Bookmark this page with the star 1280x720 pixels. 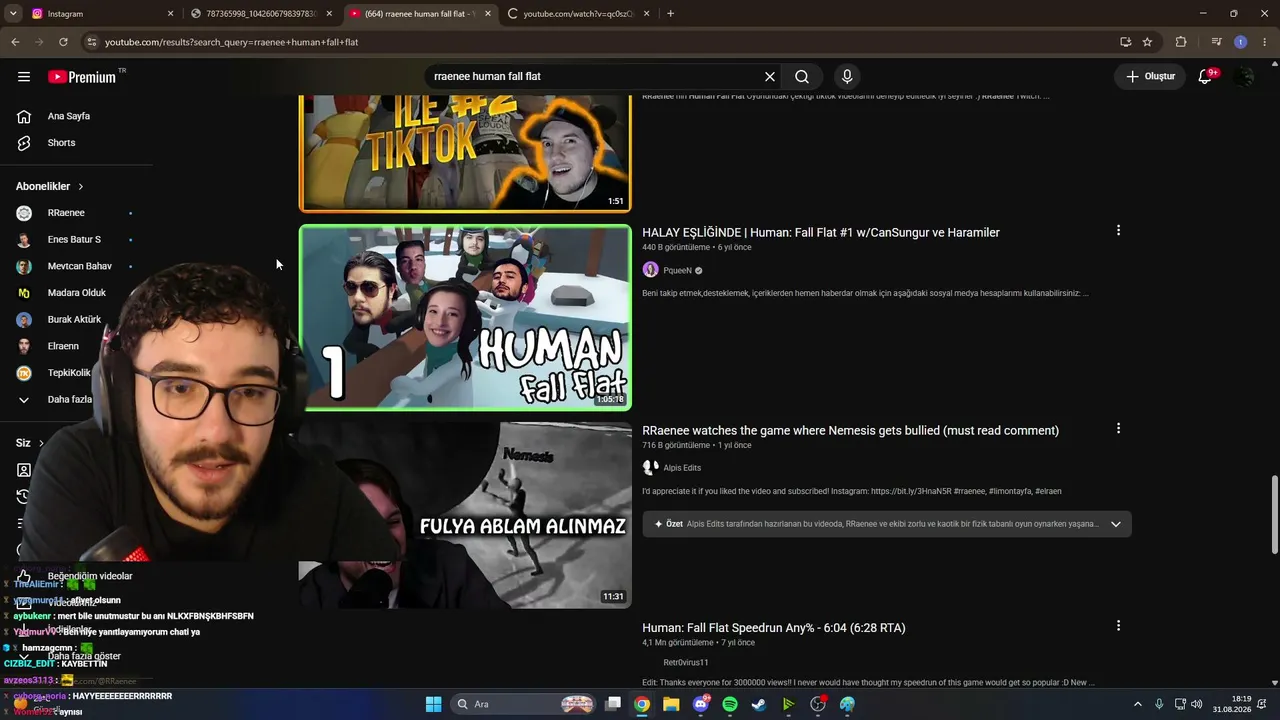click(1147, 42)
